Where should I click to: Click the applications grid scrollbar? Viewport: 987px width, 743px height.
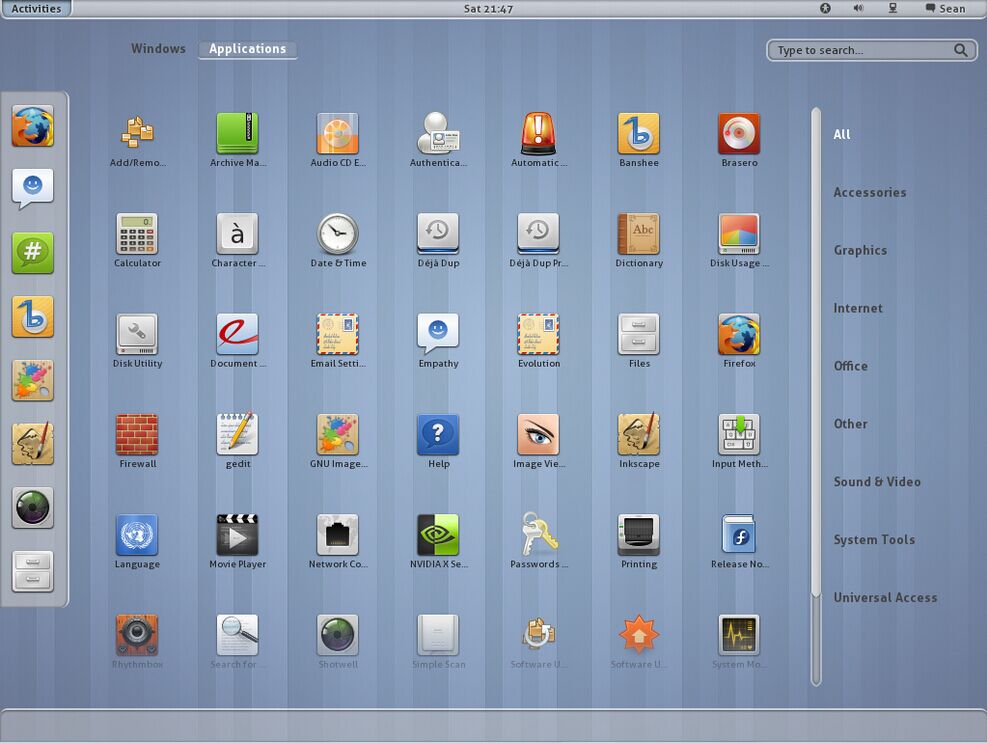coord(816,397)
